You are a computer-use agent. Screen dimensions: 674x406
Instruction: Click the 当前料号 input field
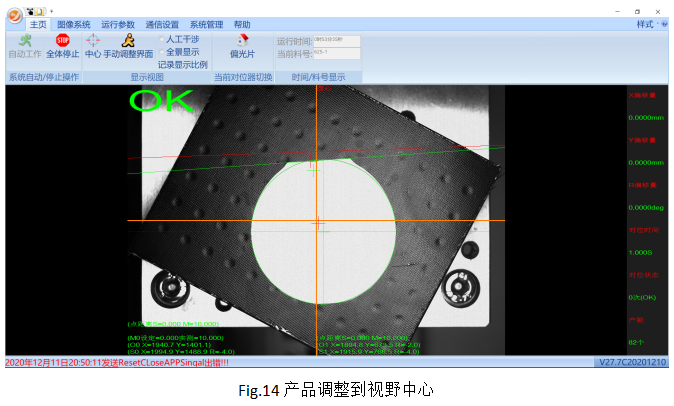[336, 52]
